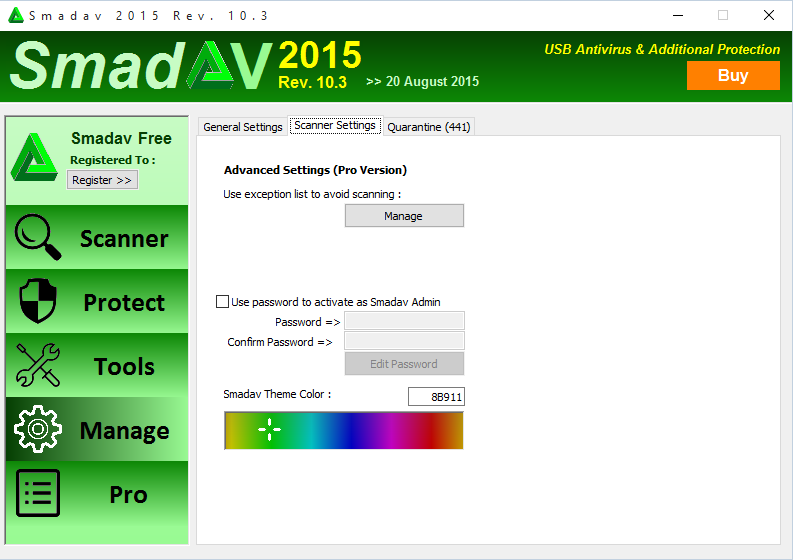Click the 'Smadav Free' text
The width and height of the screenshot is (793, 560).
[x=121, y=138]
